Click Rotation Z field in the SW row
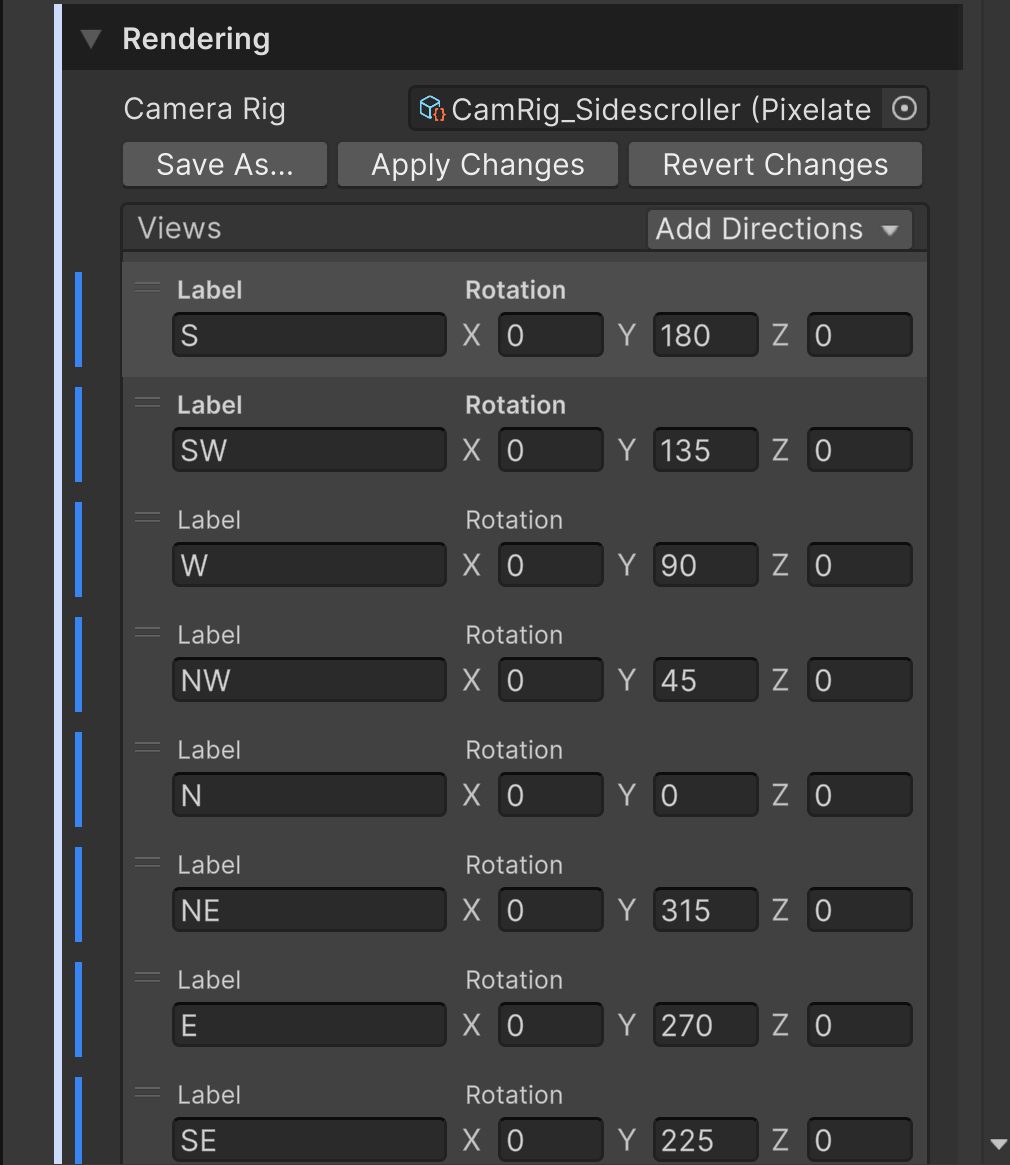Screen dimensions: 1010x1165 click(x=860, y=450)
